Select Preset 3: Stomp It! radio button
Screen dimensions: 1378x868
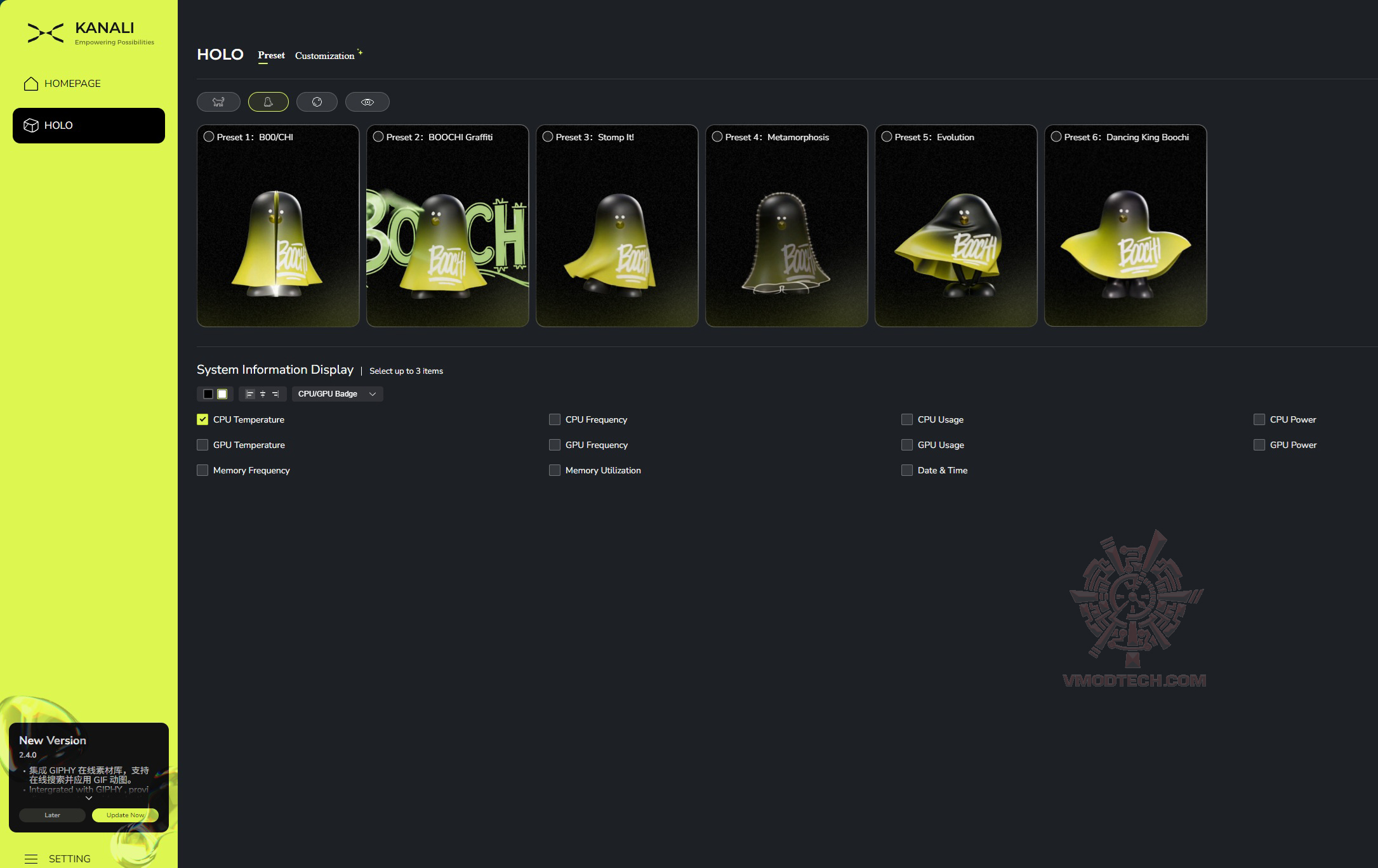click(548, 136)
